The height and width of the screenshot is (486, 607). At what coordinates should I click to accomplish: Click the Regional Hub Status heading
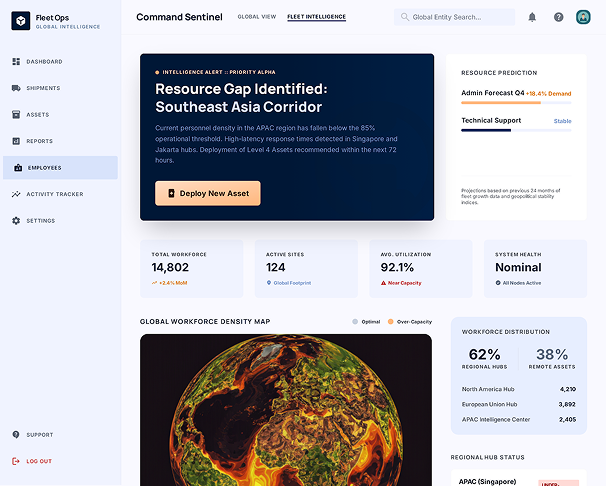pos(487,457)
